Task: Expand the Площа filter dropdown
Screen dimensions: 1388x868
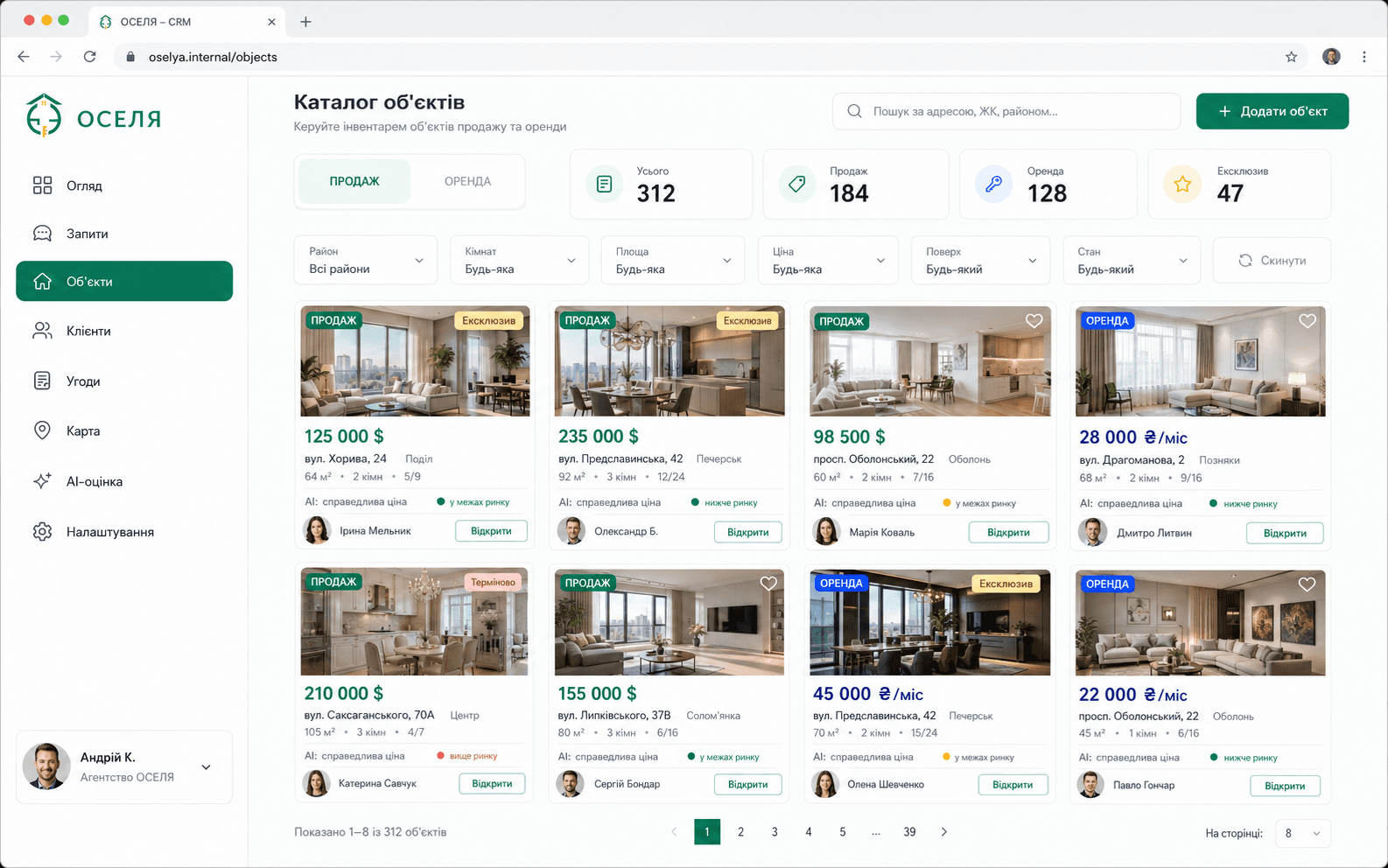Action: (673, 260)
